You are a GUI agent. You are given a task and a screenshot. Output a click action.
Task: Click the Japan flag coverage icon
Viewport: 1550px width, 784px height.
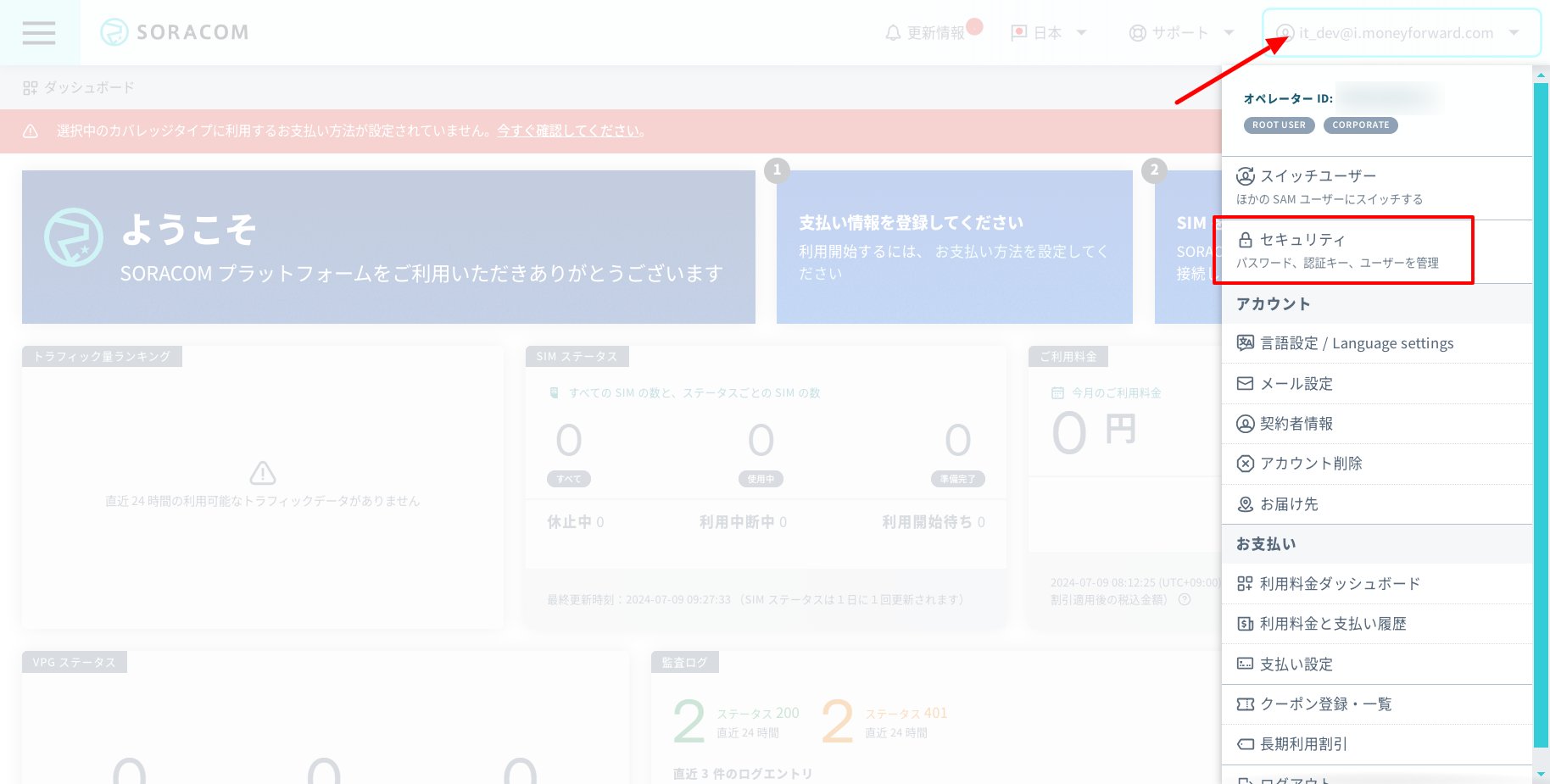1018,33
